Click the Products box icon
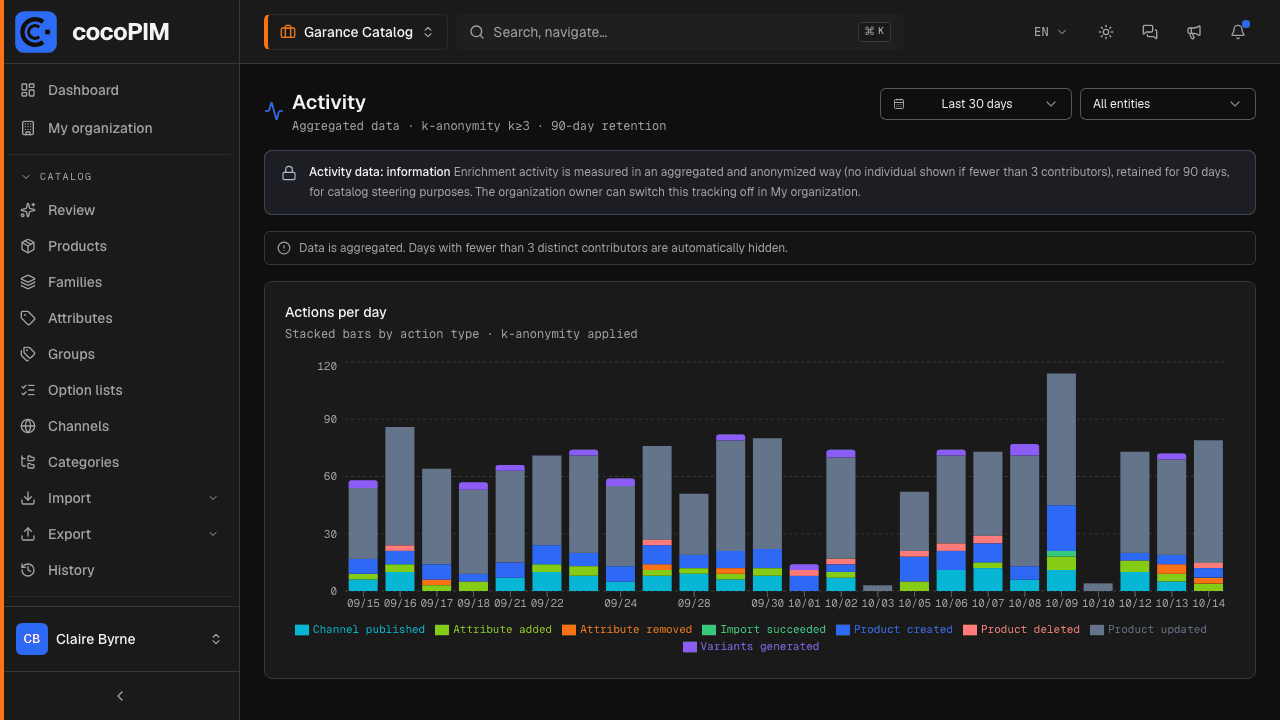The height and width of the screenshot is (720, 1280). tap(28, 246)
